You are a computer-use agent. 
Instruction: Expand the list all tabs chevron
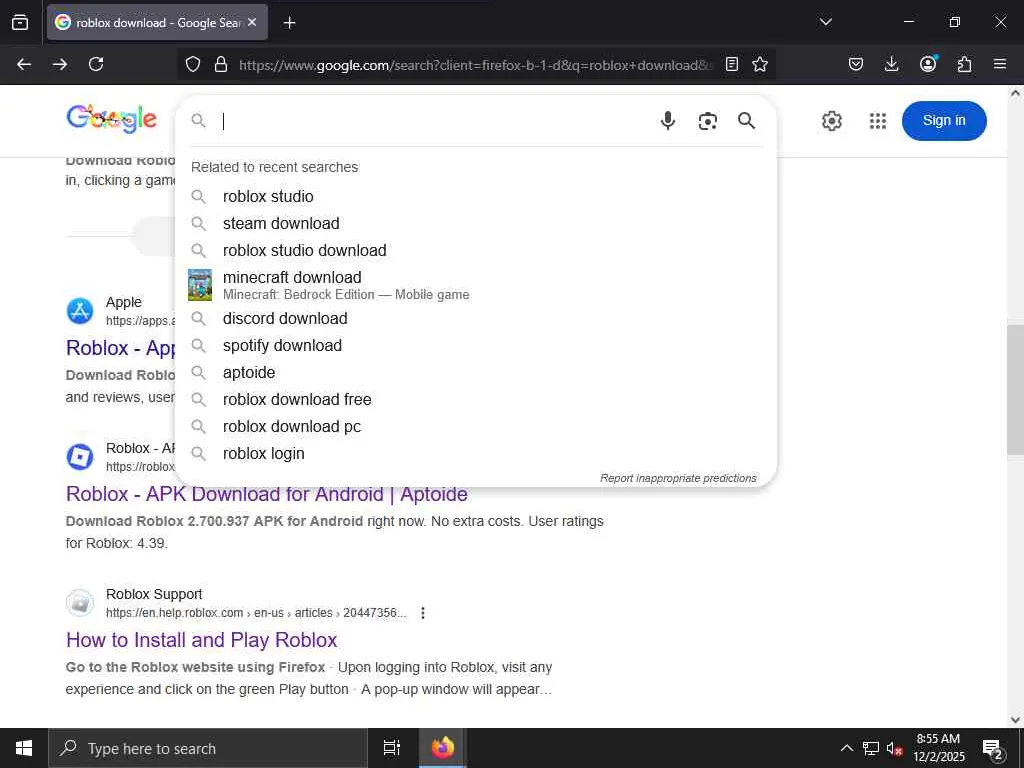(x=825, y=22)
